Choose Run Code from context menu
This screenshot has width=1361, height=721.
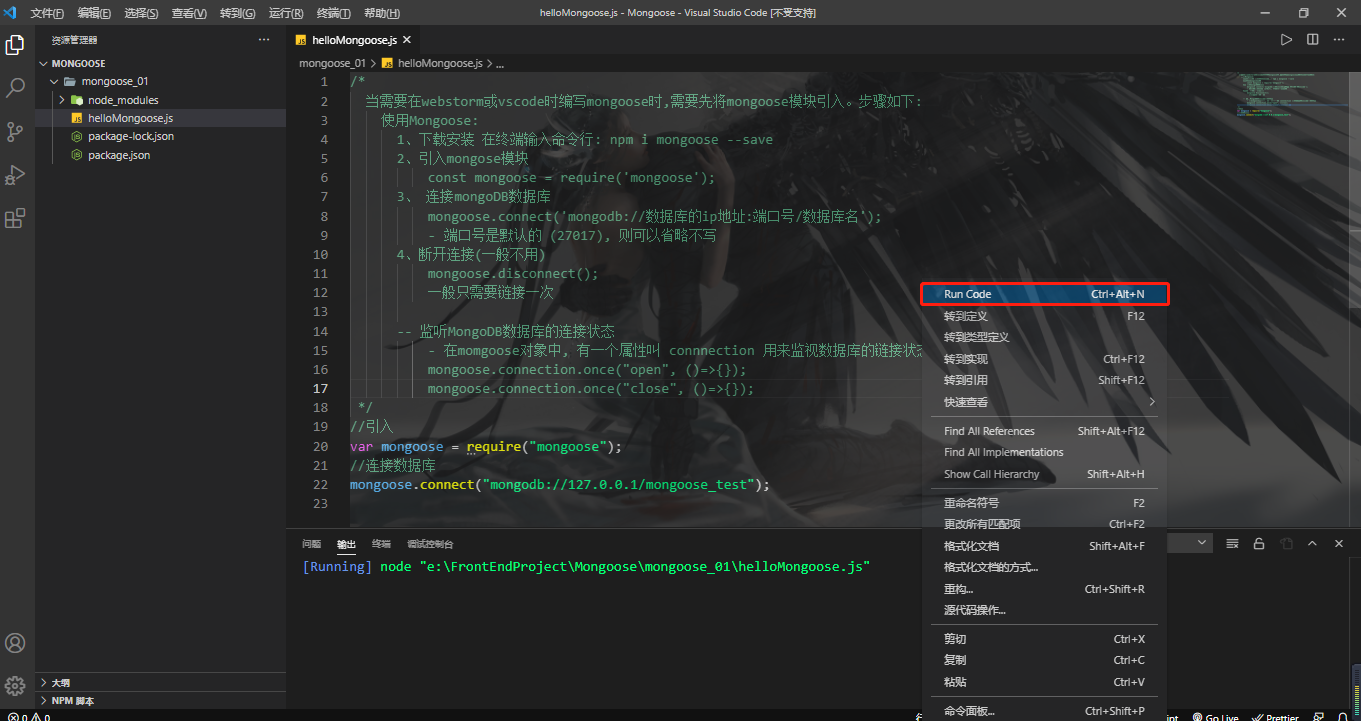tap(1044, 294)
